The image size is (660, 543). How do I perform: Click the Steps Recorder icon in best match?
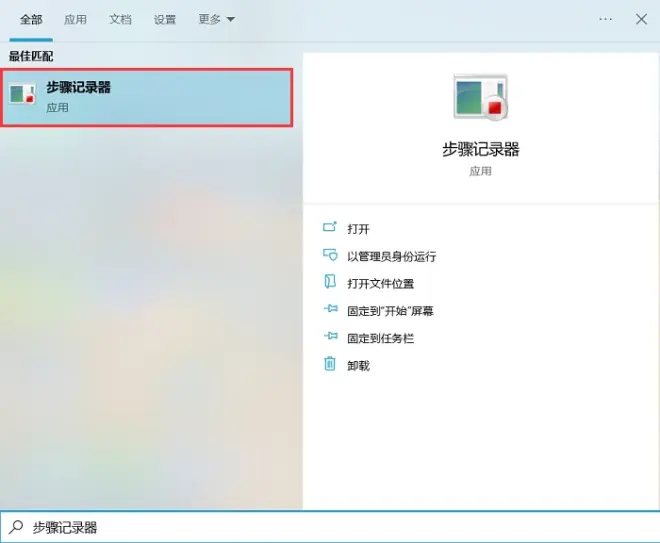point(22,95)
